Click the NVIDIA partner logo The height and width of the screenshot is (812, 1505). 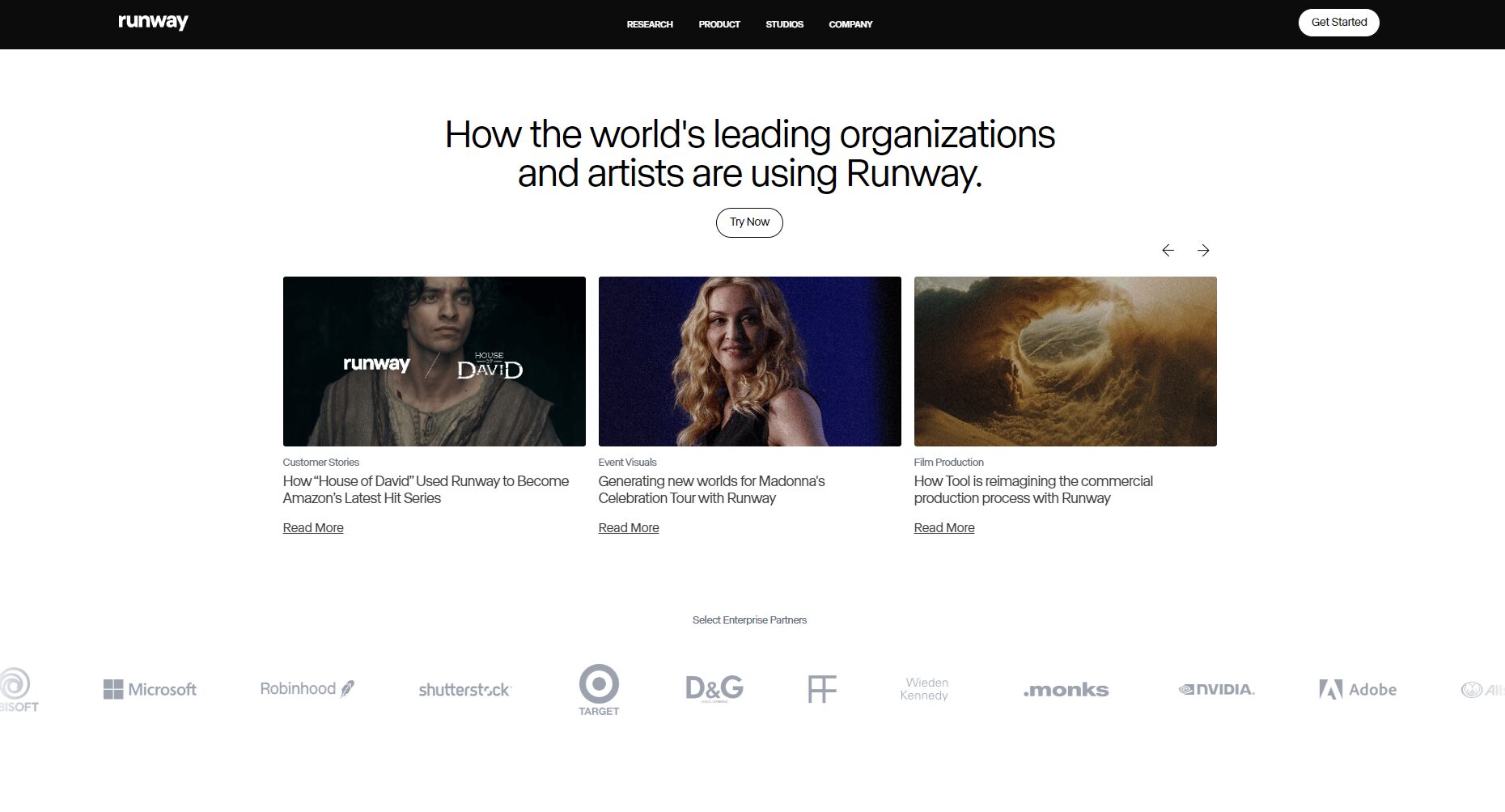click(1216, 689)
